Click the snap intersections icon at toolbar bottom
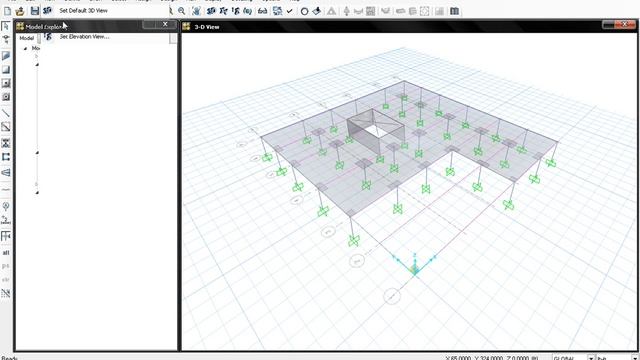640x360 pixels. click(x=6, y=293)
